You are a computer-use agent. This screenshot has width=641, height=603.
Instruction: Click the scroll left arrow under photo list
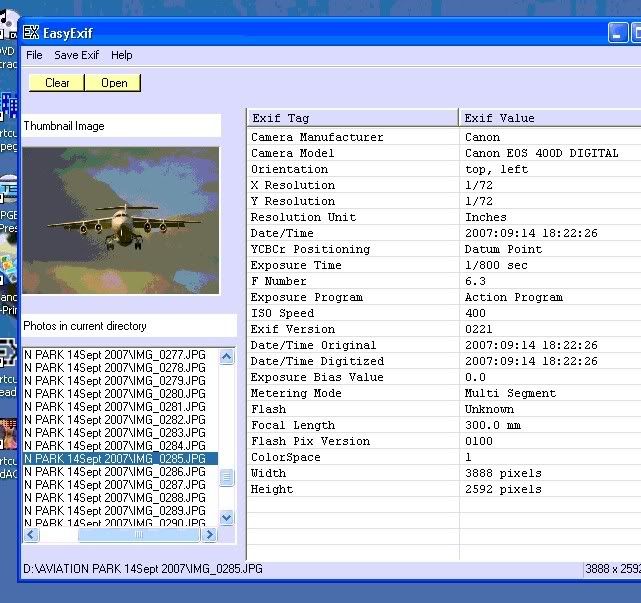point(31,535)
